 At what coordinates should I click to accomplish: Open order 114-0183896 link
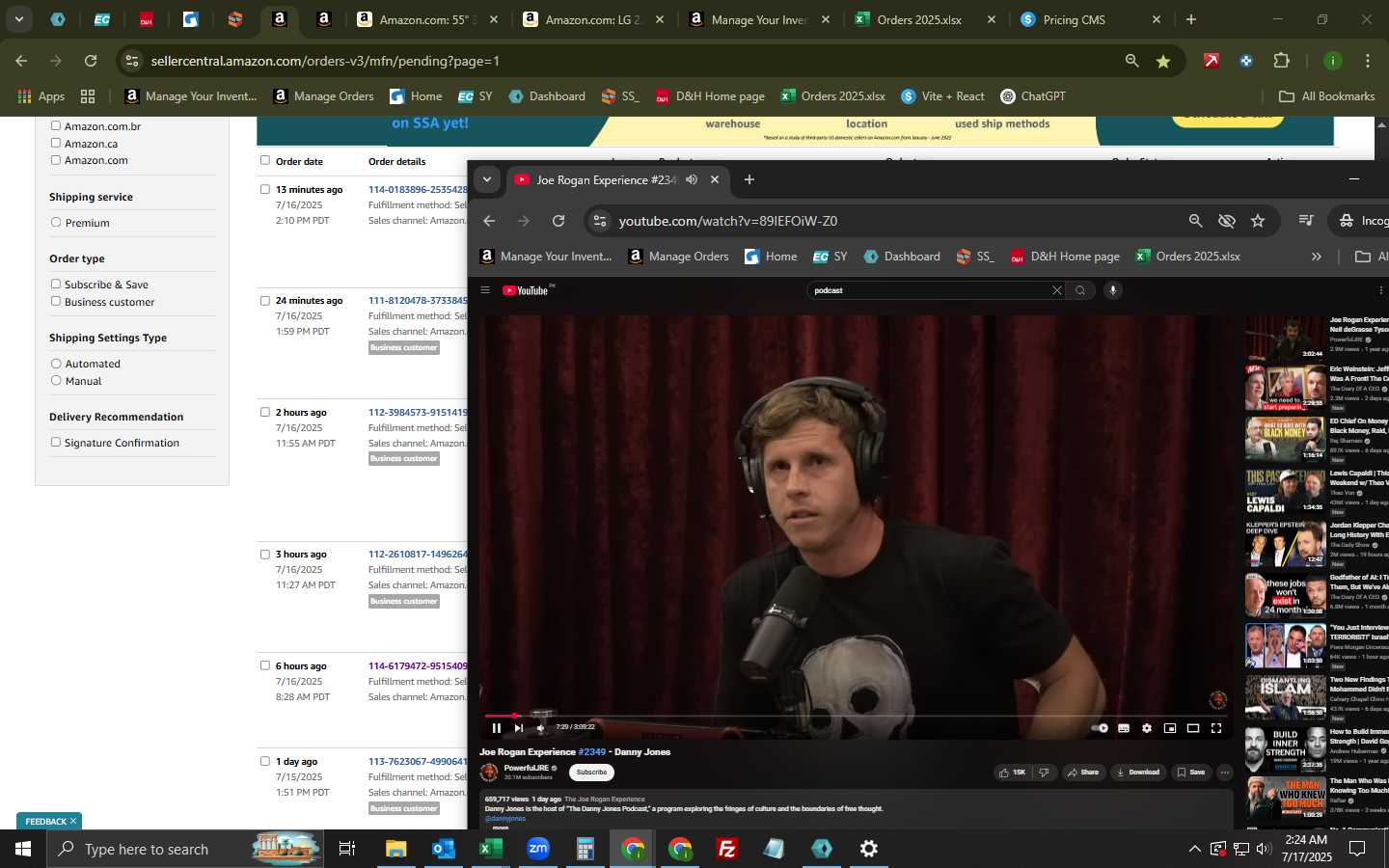point(418,189)
